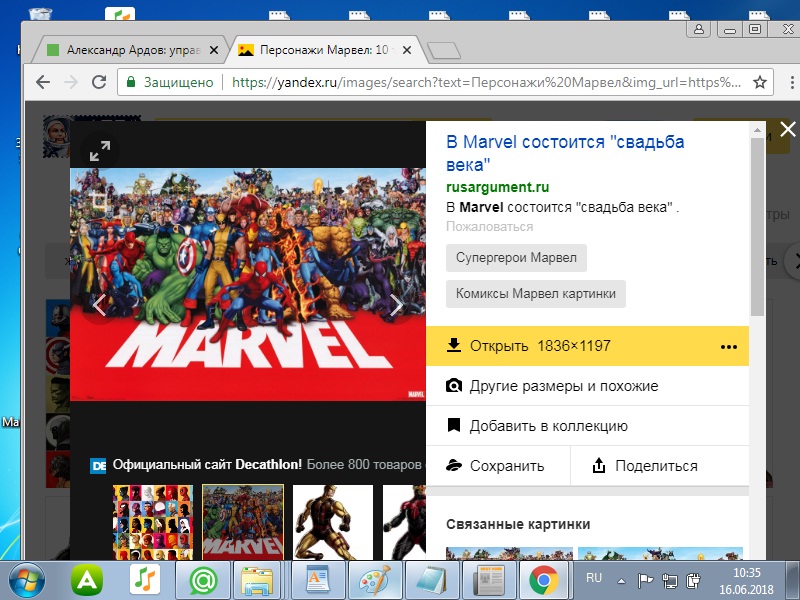The height and width of the screenshot is (600, 800).
Task: Click the Chrome user profile icon
Action: pos(699,29)
